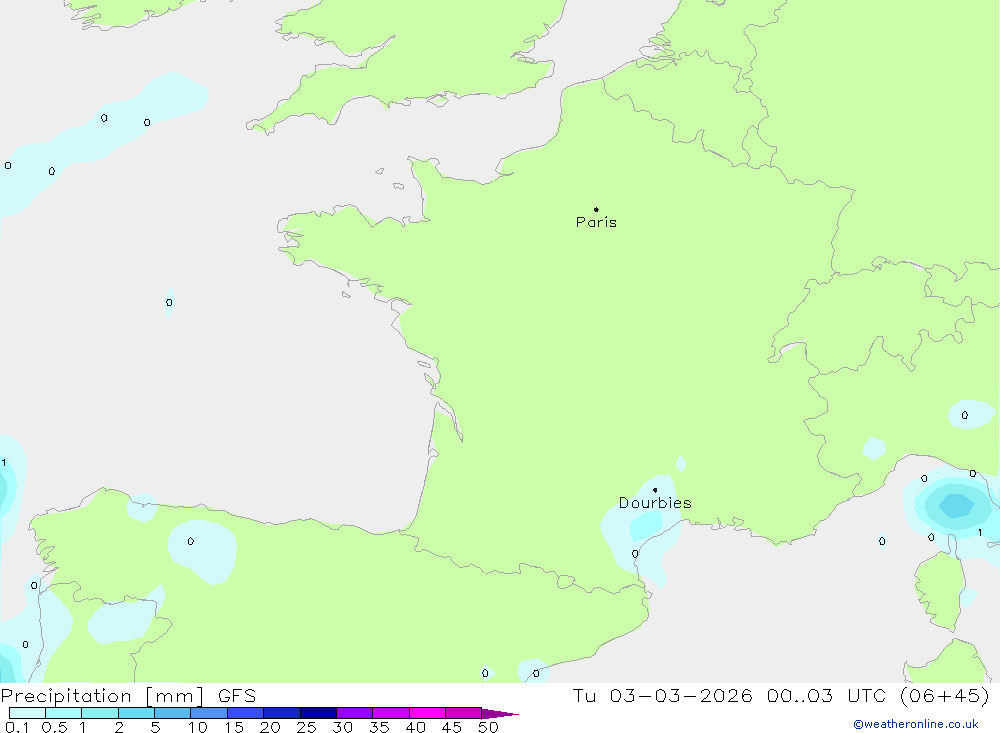Pick the 10–15 mm legend color swatch

[209, 713]
